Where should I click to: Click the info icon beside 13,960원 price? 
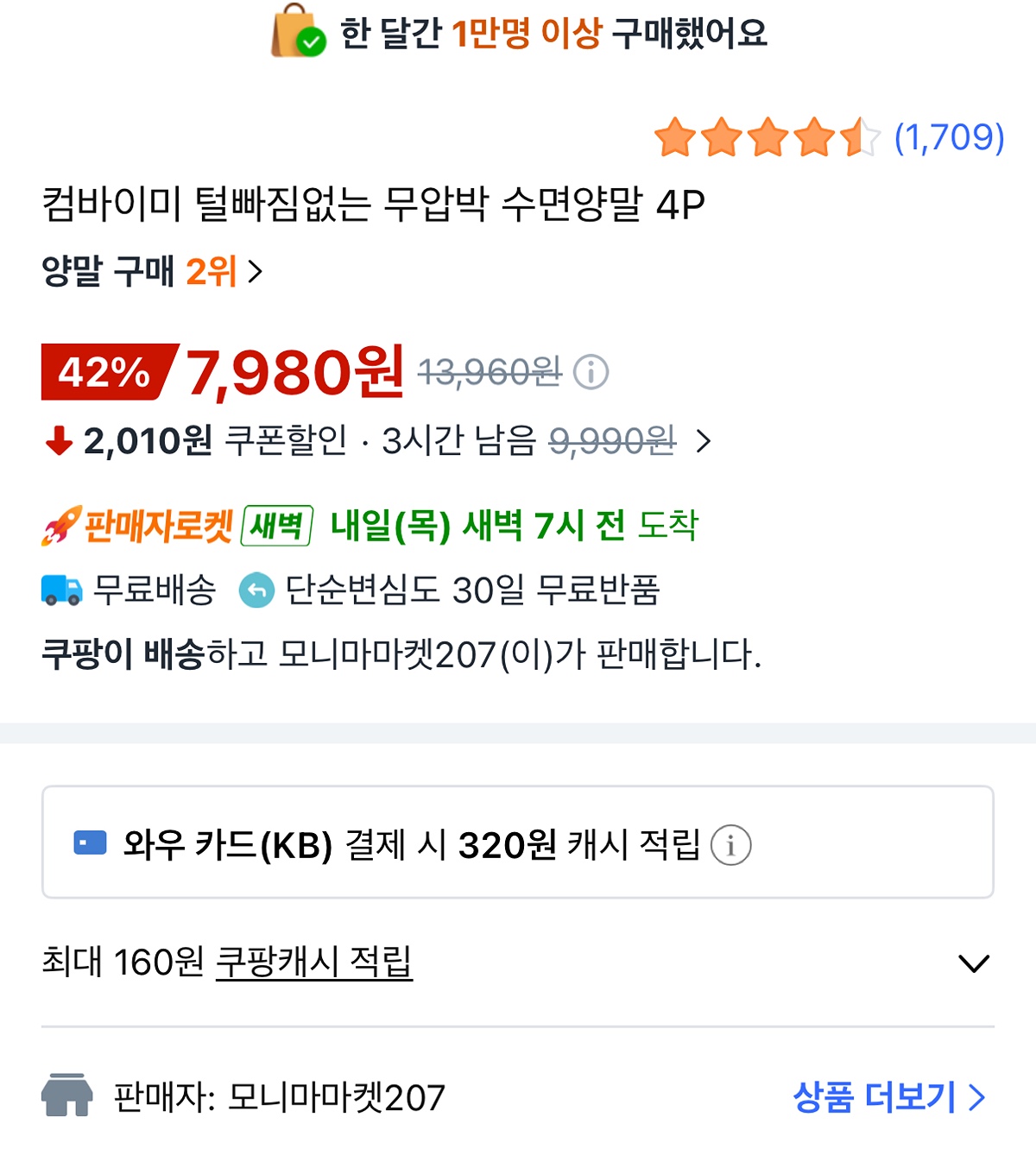tap(591, 372)
